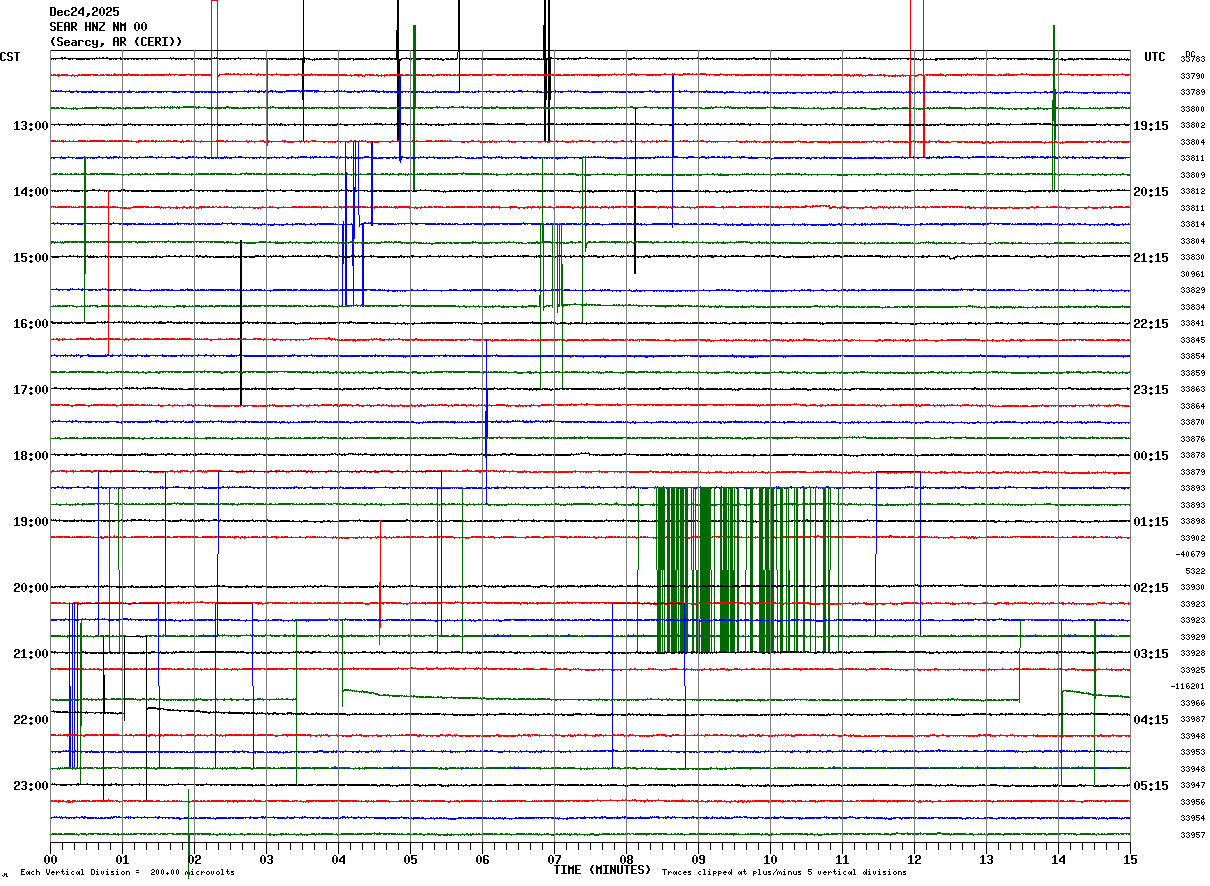Click the 19:15 UTC time label

click(x=1151, y=126)
